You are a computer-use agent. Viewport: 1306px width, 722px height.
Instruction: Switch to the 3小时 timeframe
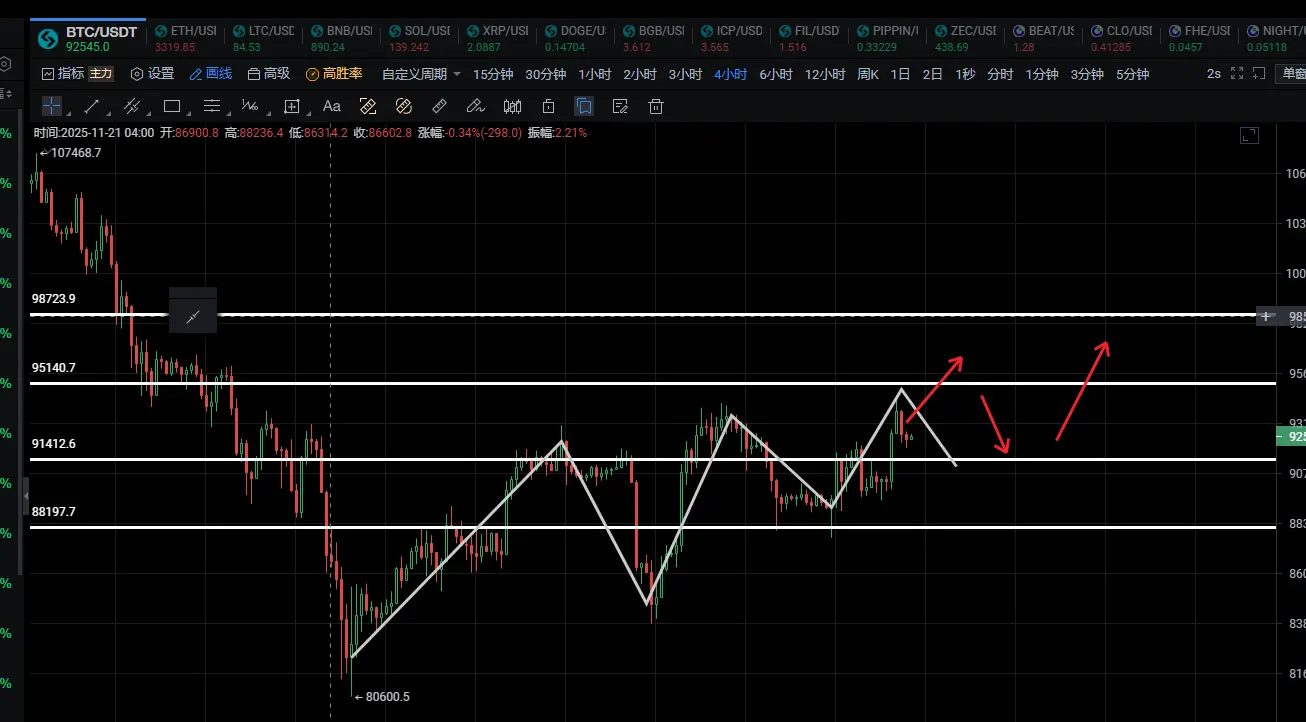(x=685, y=74)
